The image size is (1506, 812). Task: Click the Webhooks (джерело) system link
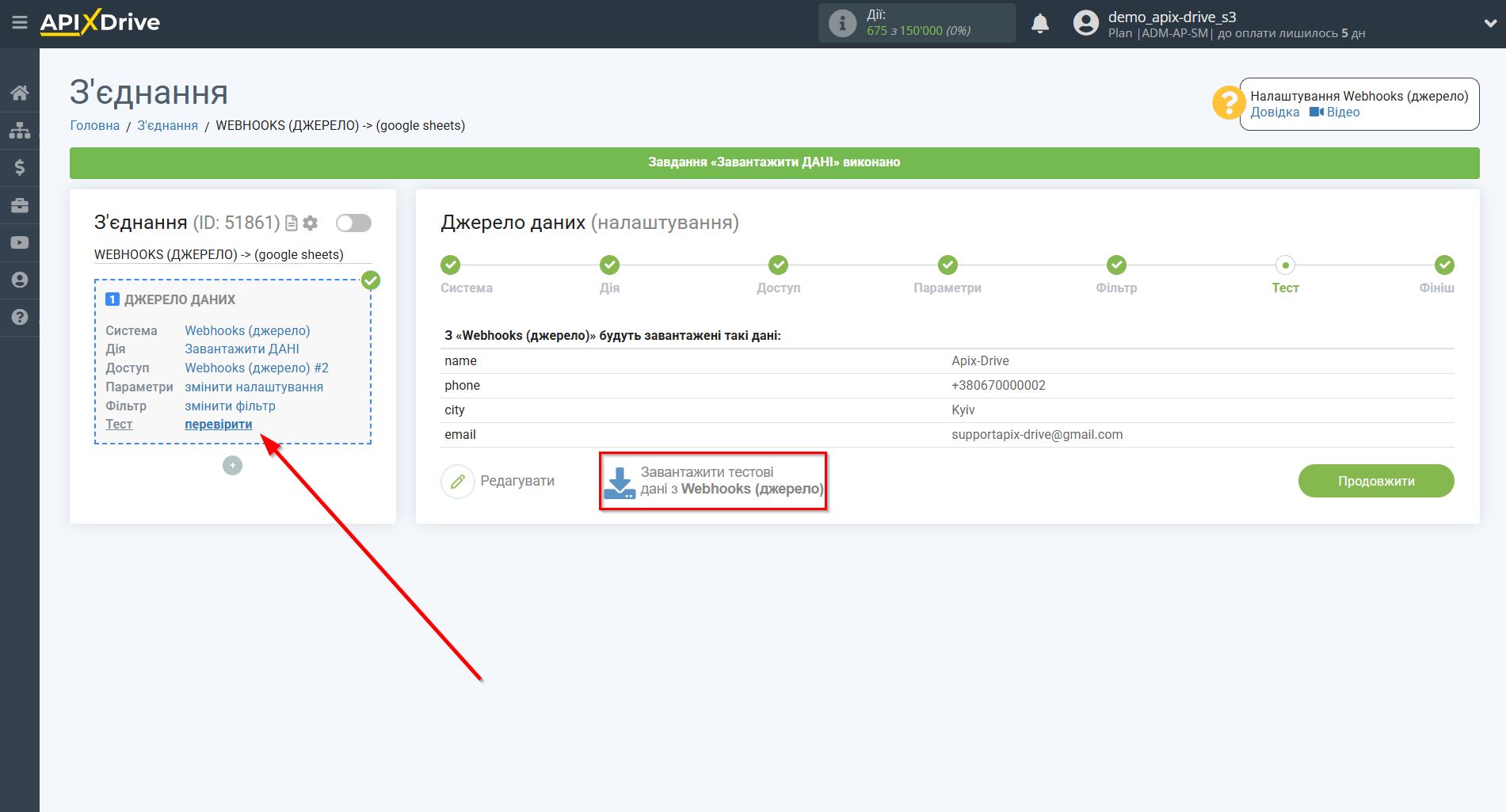click(x=247, y=330)
